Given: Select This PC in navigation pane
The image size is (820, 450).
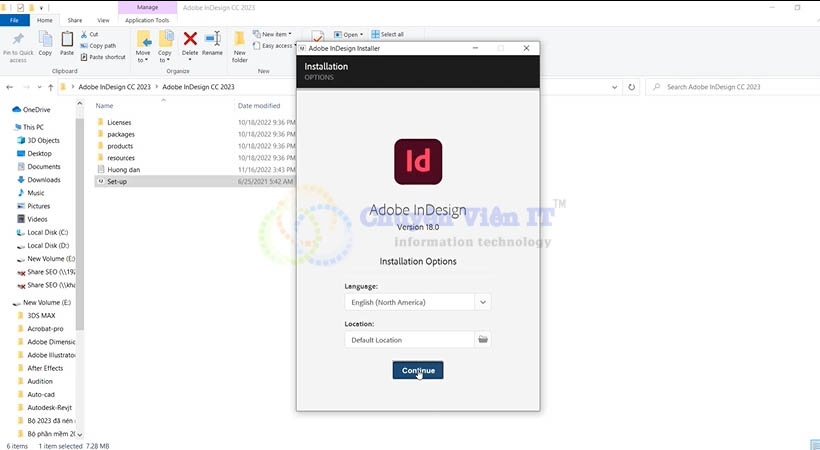Looking at the screenshot, I should click(33, 127).
